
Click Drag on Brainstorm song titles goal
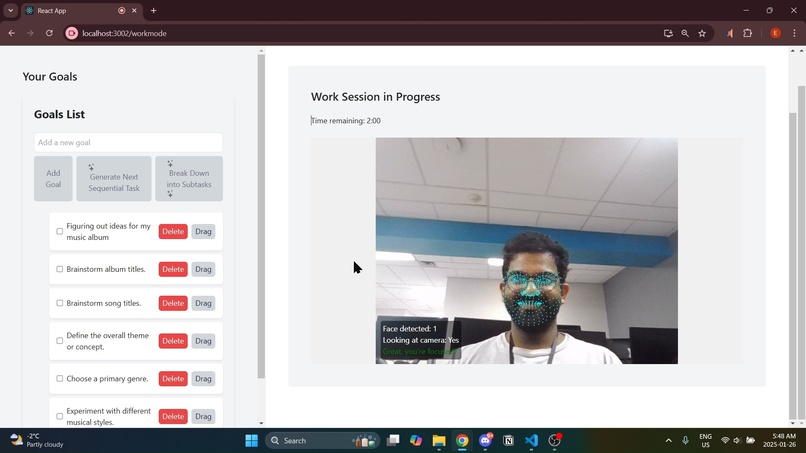203,303
